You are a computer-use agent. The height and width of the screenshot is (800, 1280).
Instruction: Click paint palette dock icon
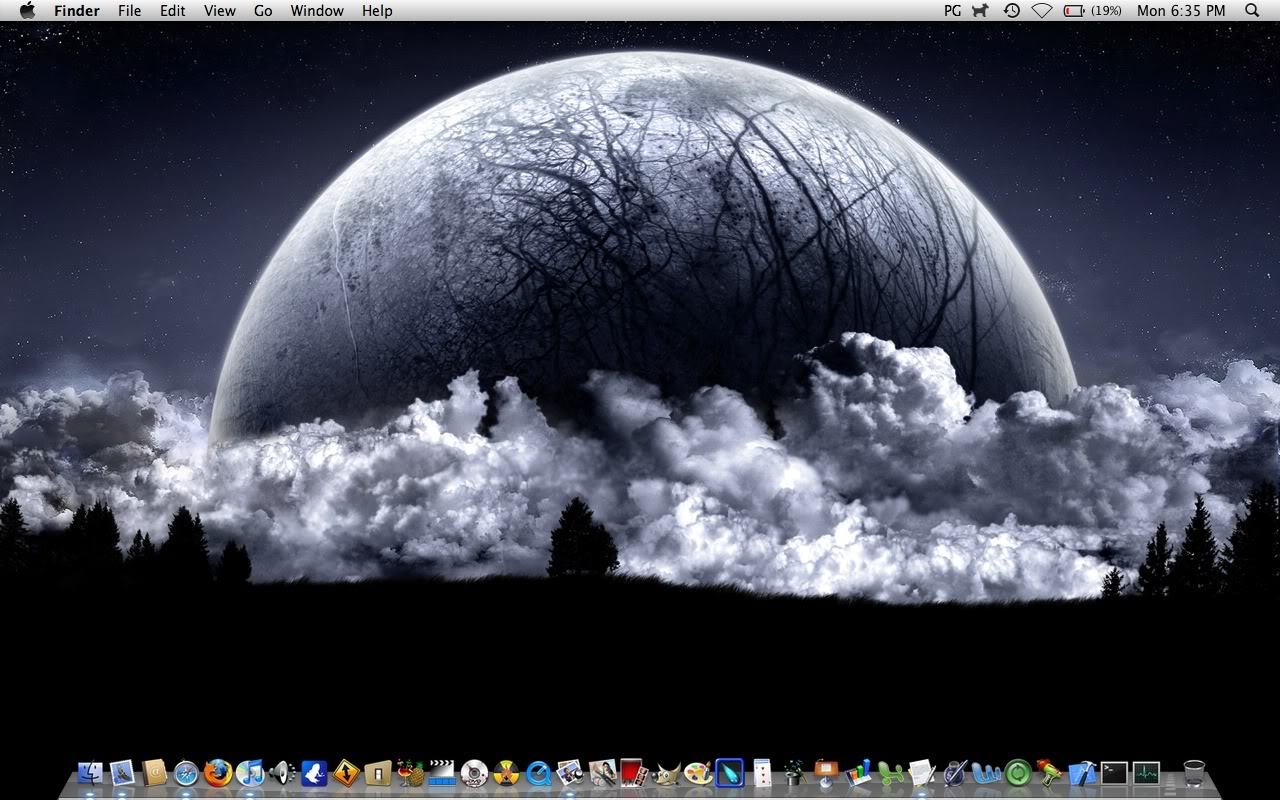pyautogui.click(x=698, y=772)
